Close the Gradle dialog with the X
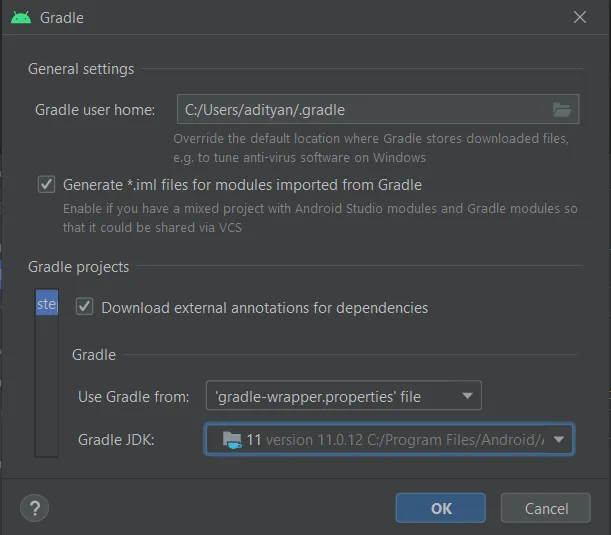 coord(579,17)
